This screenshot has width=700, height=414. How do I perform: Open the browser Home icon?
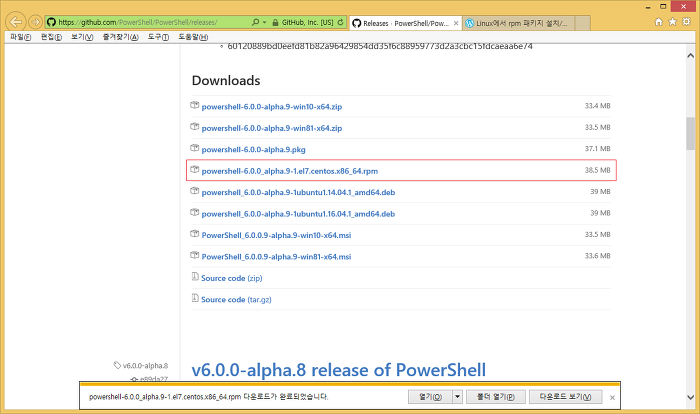(658, 21)
